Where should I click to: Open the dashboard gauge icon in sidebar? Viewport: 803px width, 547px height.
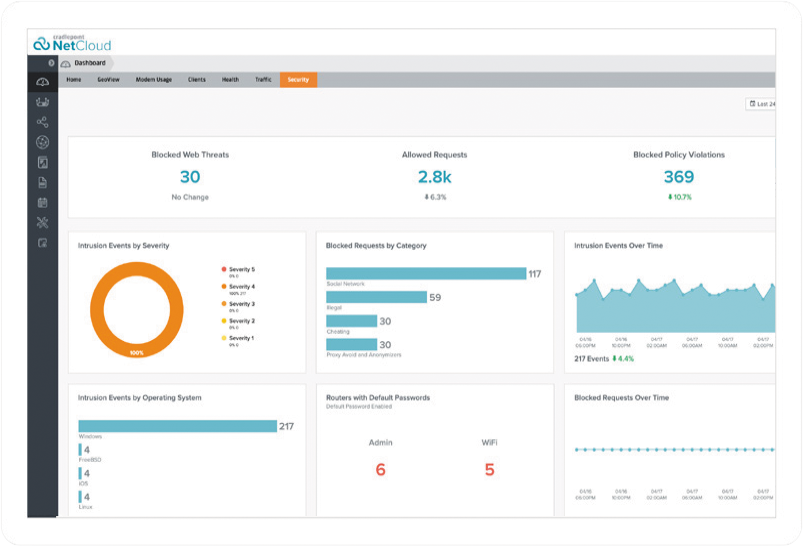42,82
